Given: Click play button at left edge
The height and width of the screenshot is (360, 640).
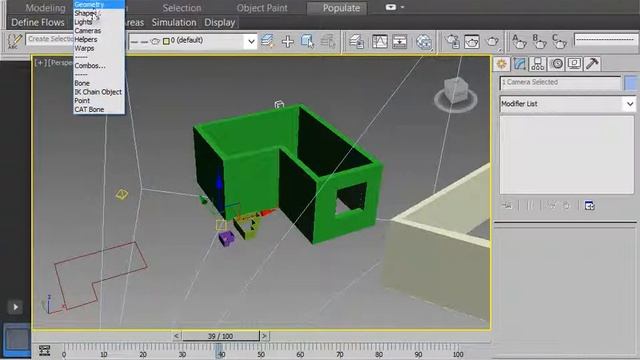Looking at the screenshot, I should (16, 307).
